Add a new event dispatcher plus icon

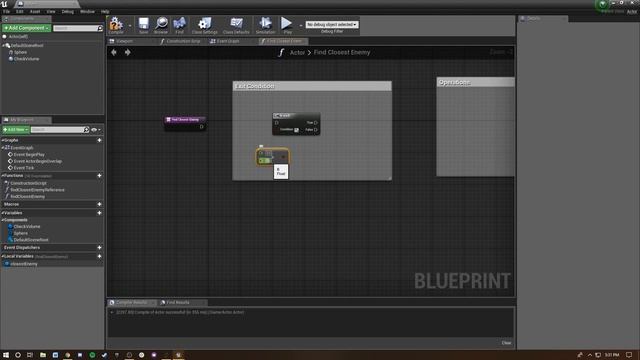pos(99,248)
